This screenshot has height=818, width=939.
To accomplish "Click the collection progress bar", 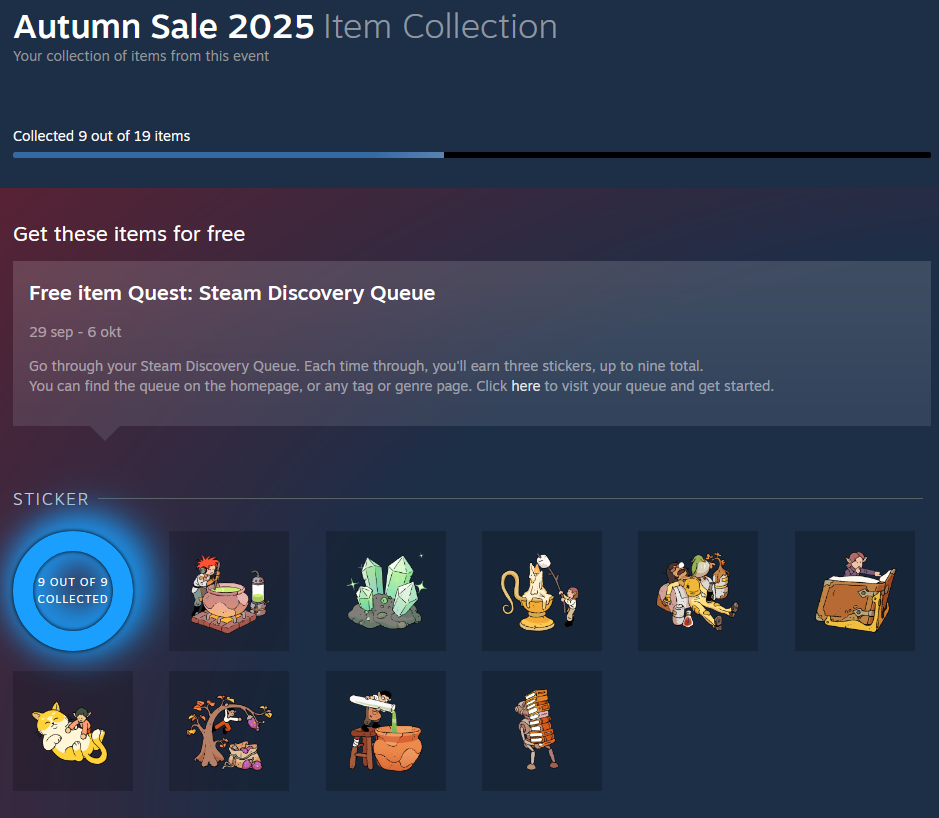I will point(471,155).
